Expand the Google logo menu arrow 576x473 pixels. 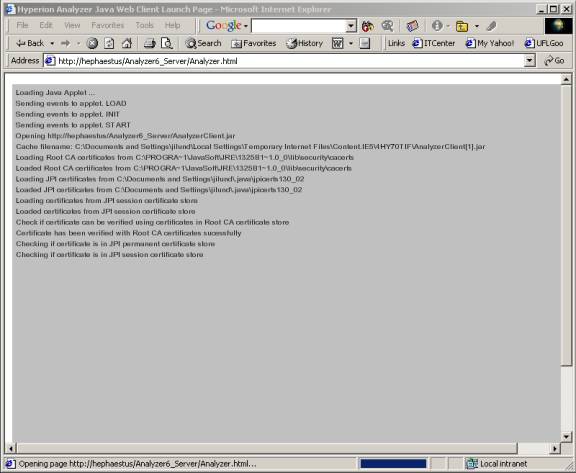click(x=246, y=26)
